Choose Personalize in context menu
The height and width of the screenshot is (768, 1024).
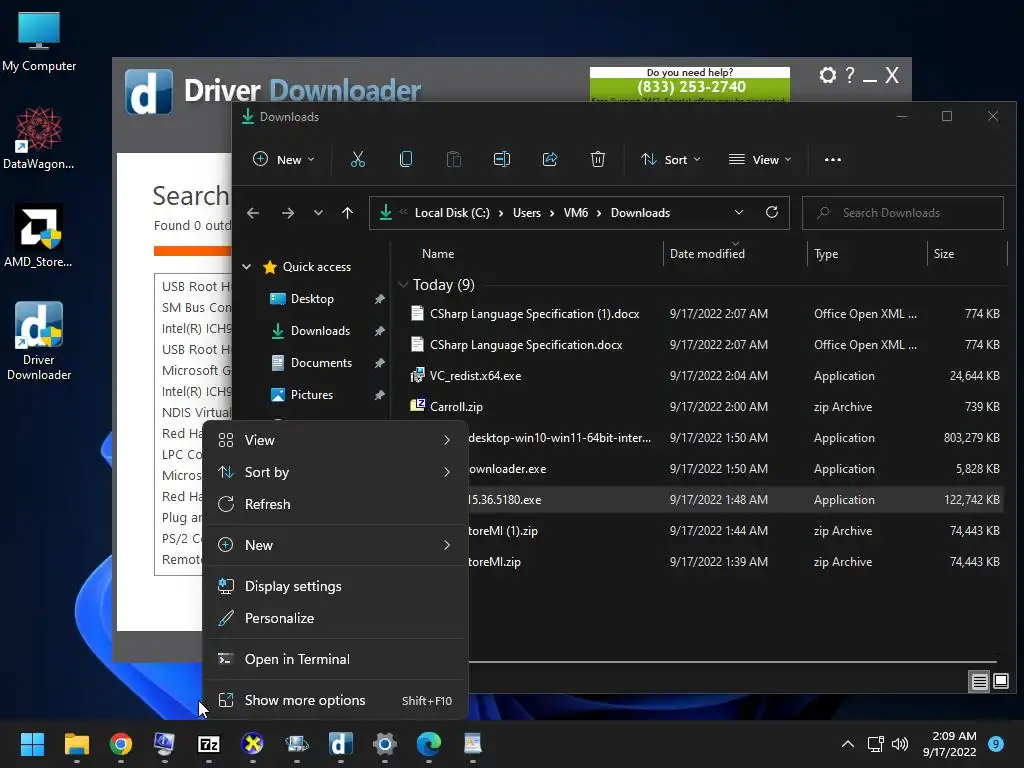coord(336,618)
